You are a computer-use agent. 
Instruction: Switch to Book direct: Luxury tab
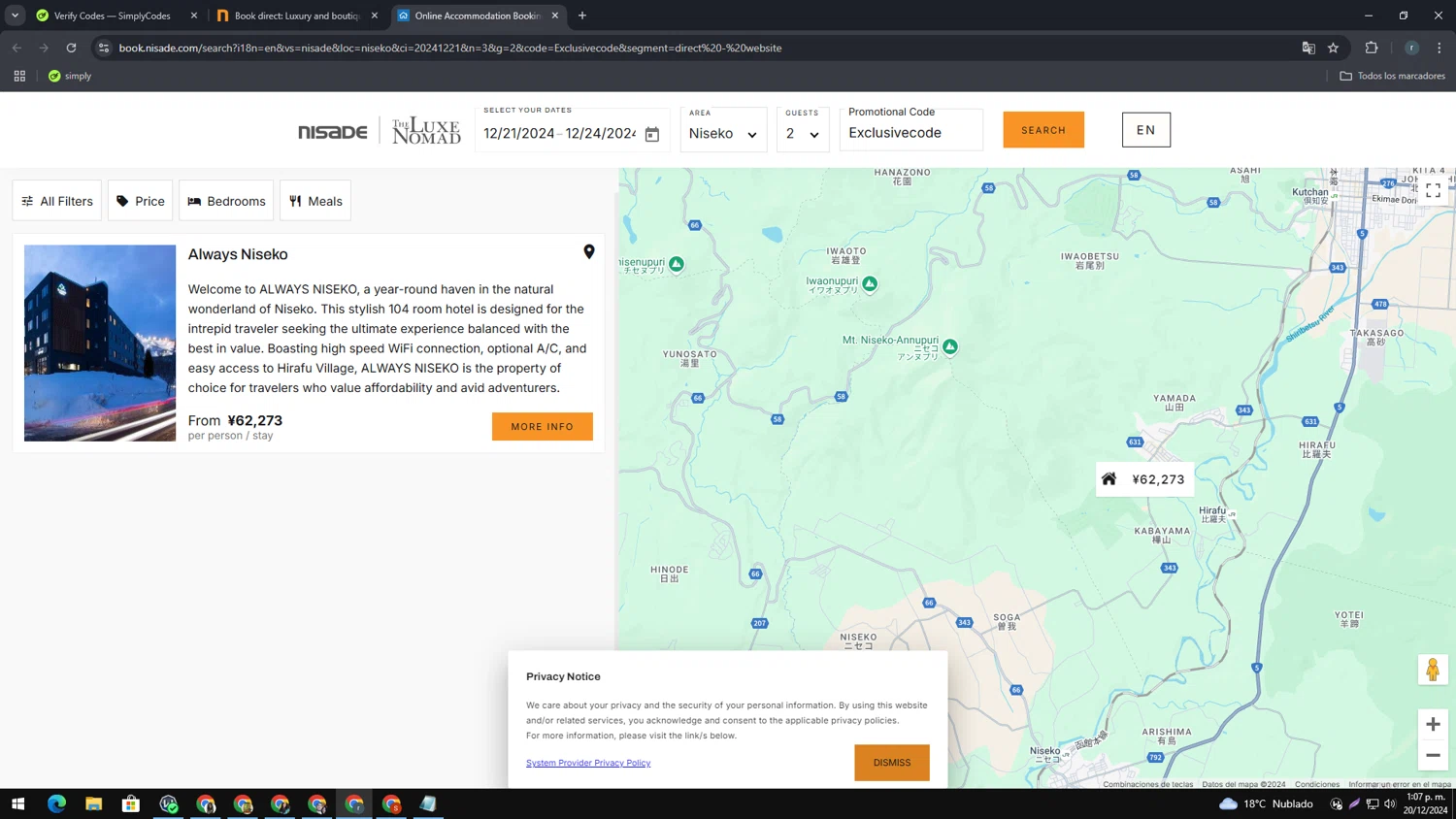pos(296,16)
